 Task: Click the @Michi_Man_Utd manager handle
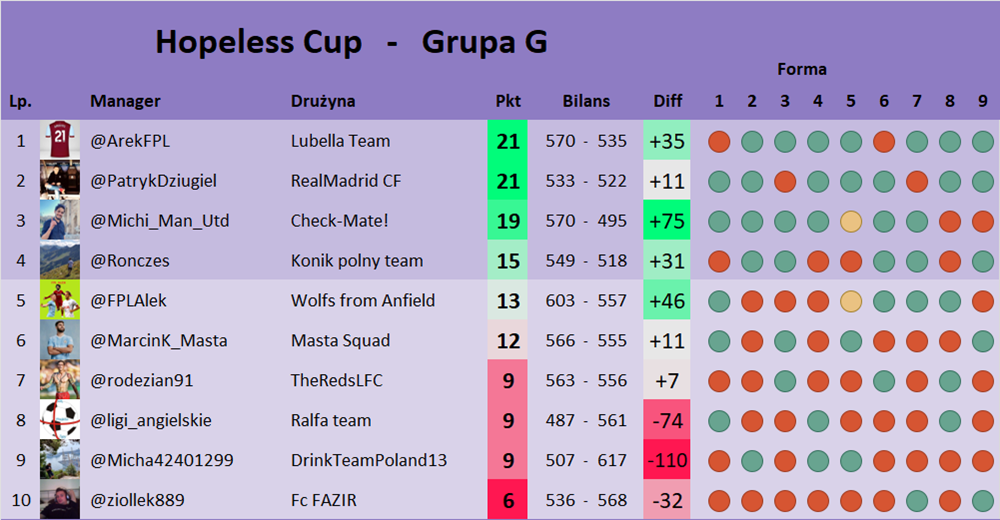click(x=159, y=221)
